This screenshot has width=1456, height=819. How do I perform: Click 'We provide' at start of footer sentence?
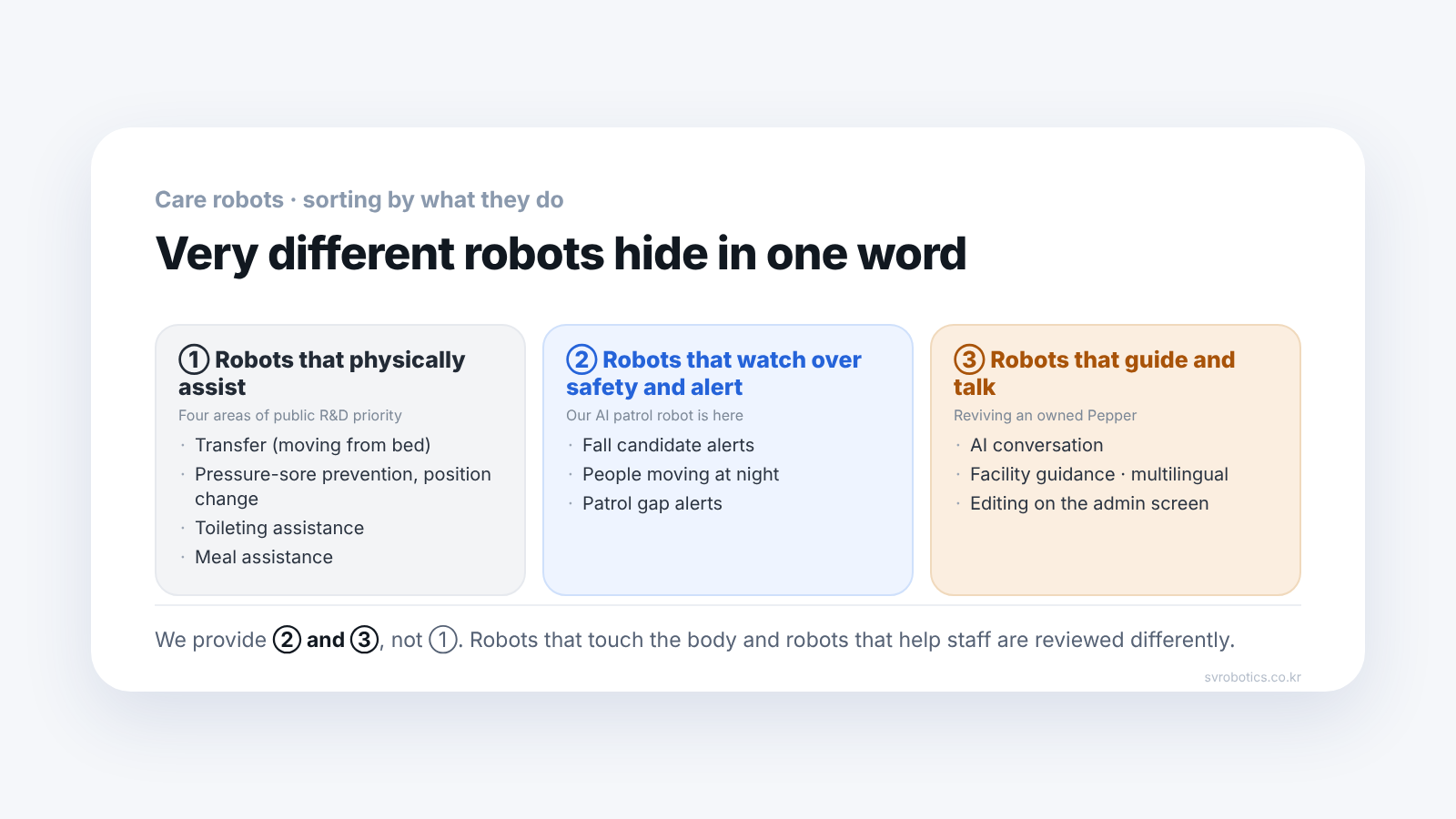pos(210,640)
